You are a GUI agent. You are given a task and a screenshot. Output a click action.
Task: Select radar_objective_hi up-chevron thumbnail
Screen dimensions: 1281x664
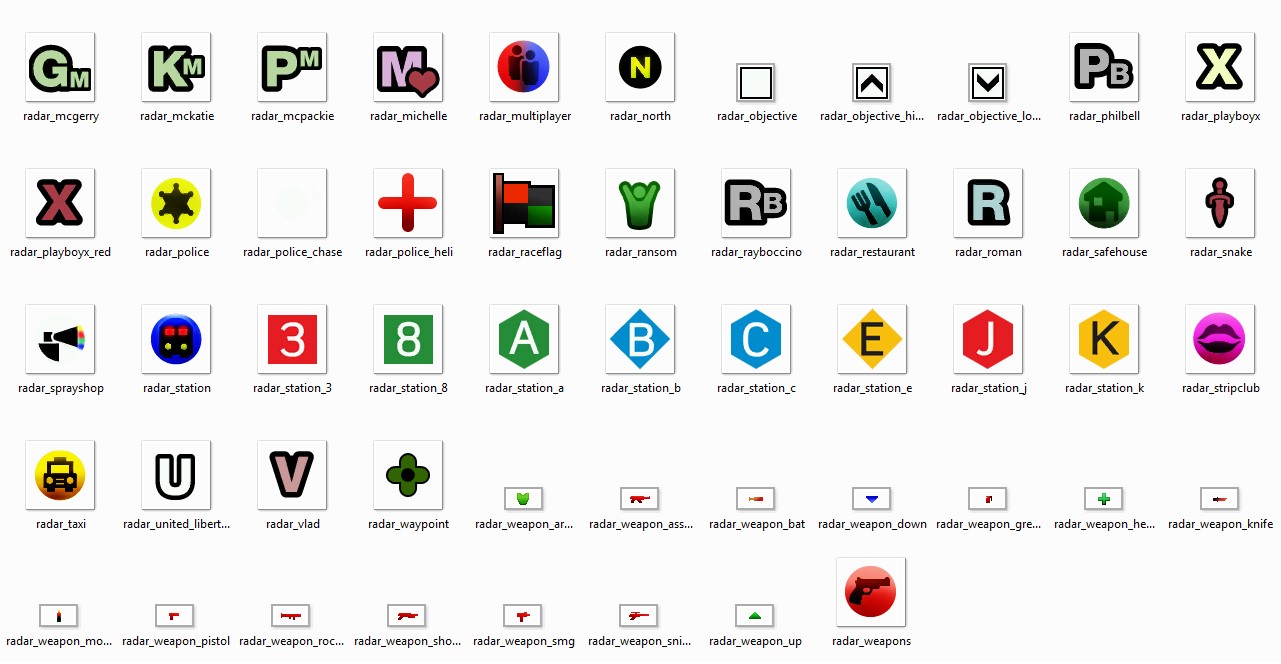pyautogui.click(x=872, y=83)
